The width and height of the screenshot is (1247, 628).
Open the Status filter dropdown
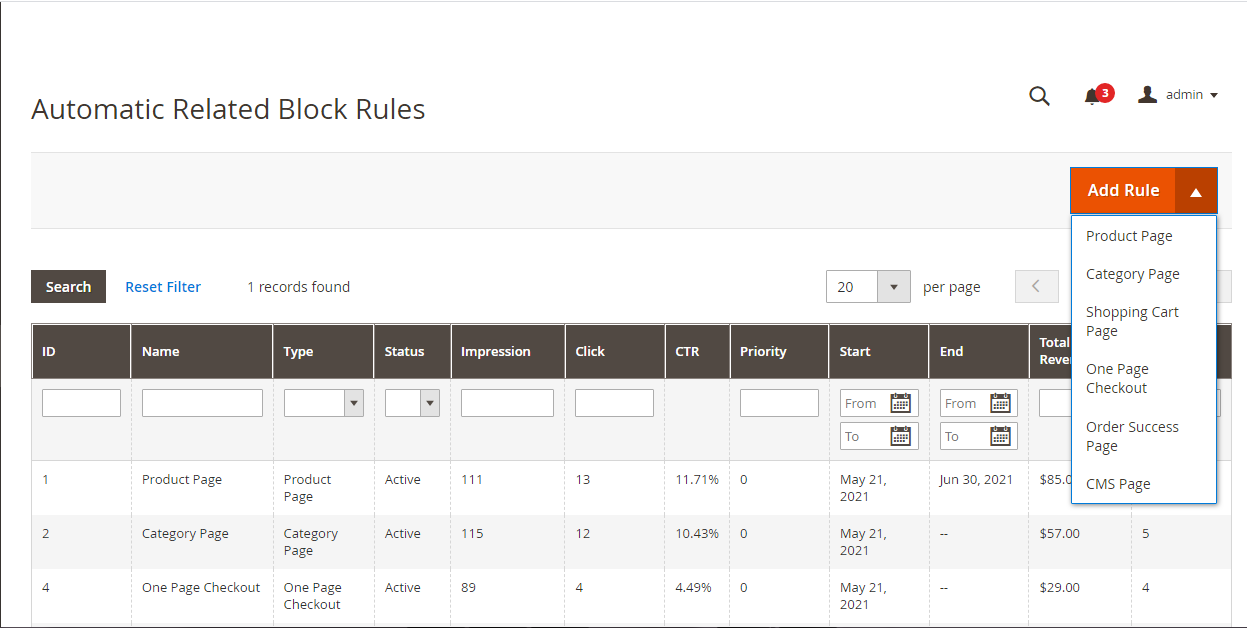[412, 403]
